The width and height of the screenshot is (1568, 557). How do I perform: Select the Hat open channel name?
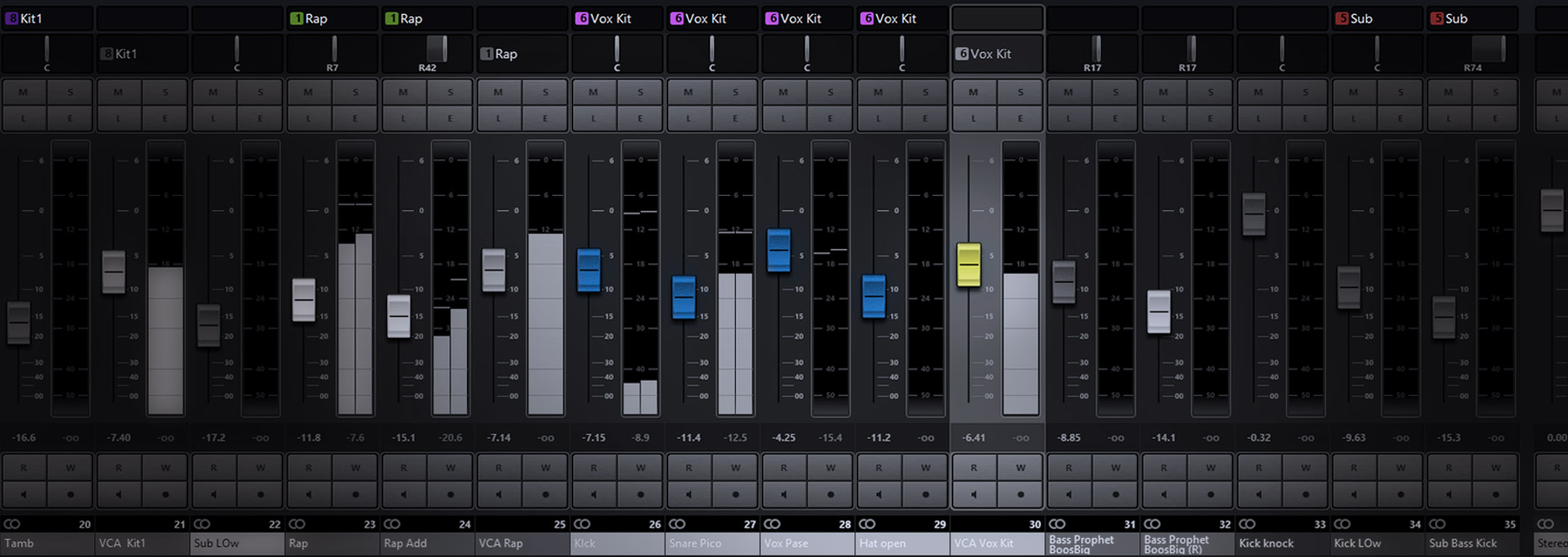pos(902,543)
